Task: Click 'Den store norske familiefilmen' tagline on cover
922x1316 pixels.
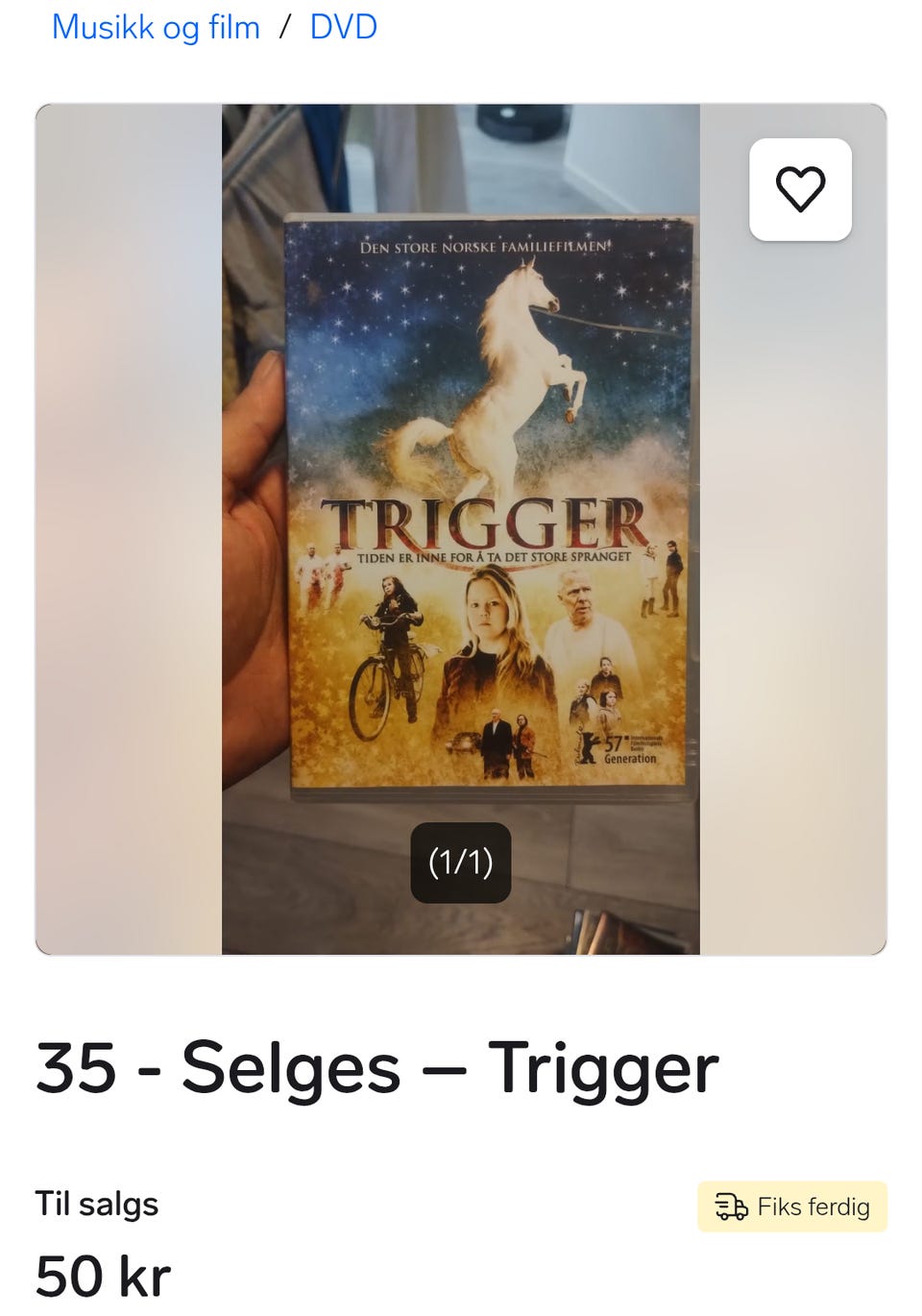Action: 485,247
